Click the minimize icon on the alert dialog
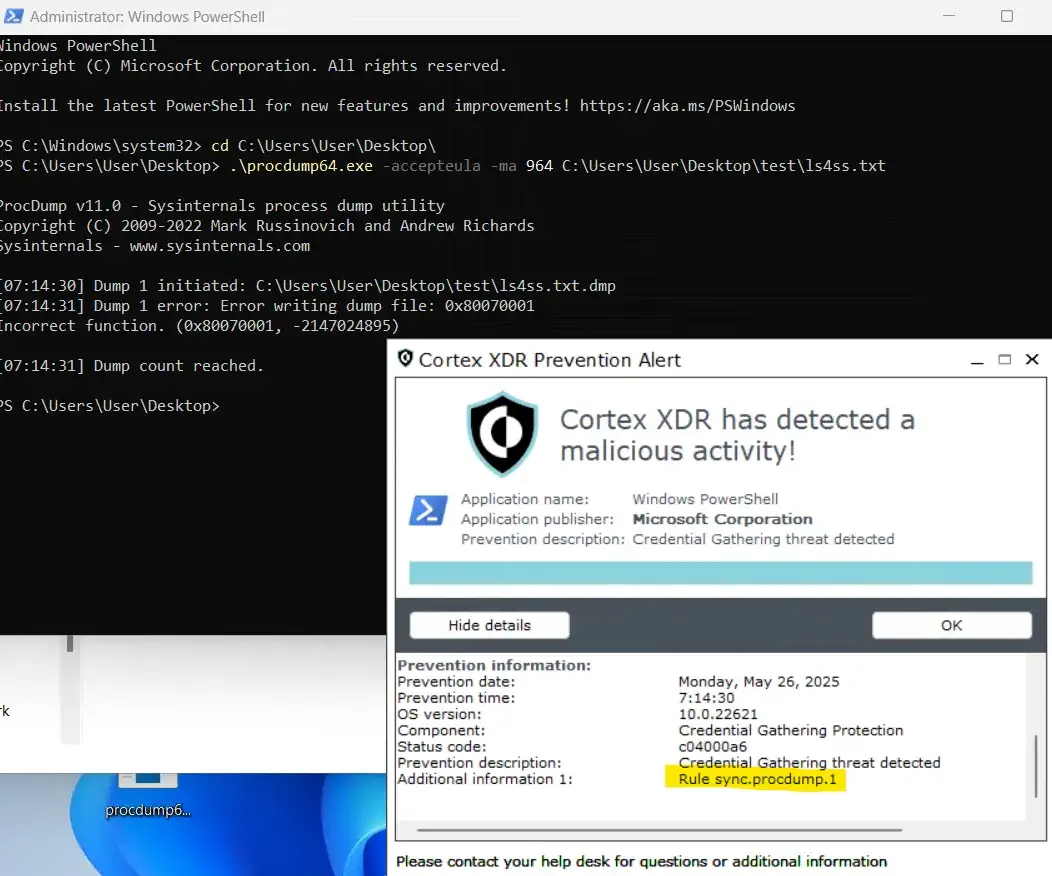The width and height of the screenshot is (1052, 876). (976, 360)
